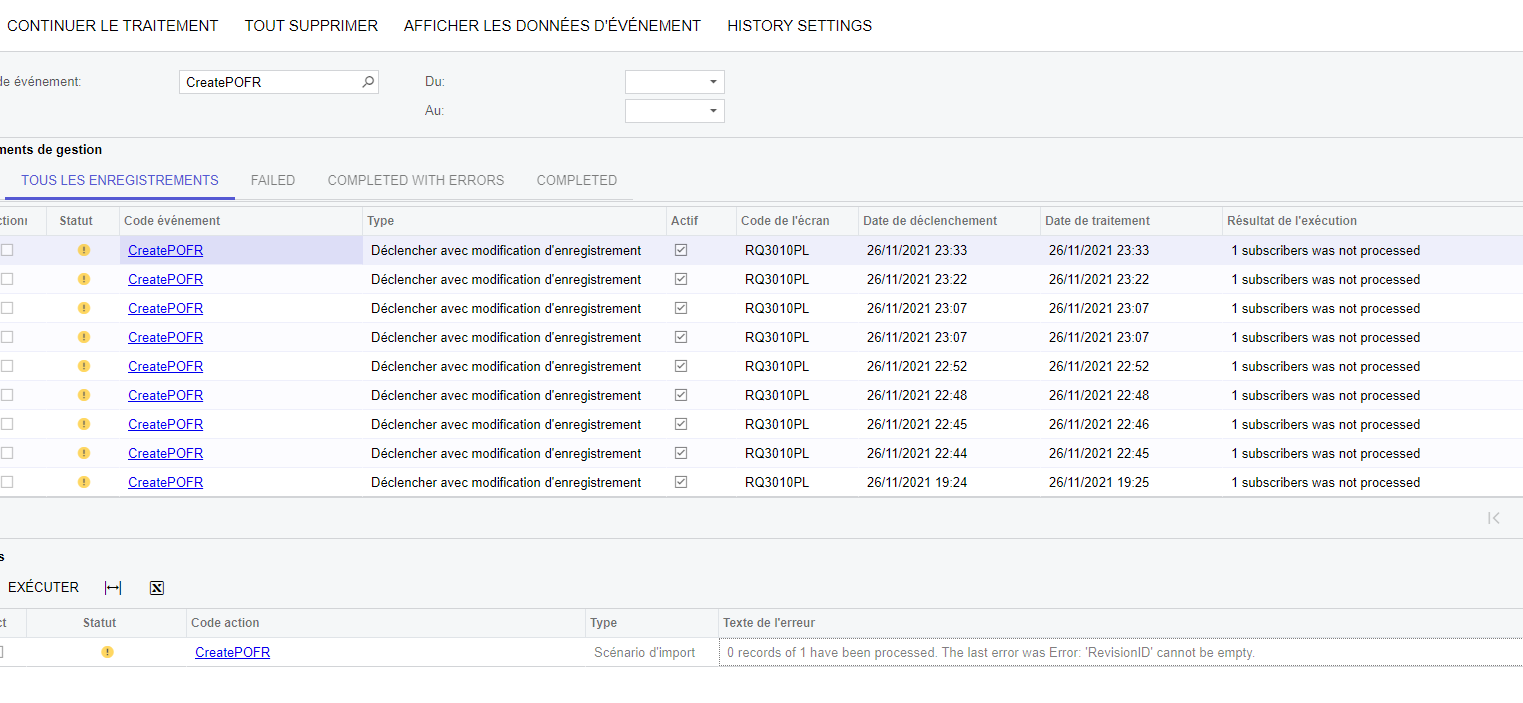Screen dimensions: 1523x703
Task: Toggle the Actif checkbox in the 23:22 row
Action: click(x=681, y=279)
